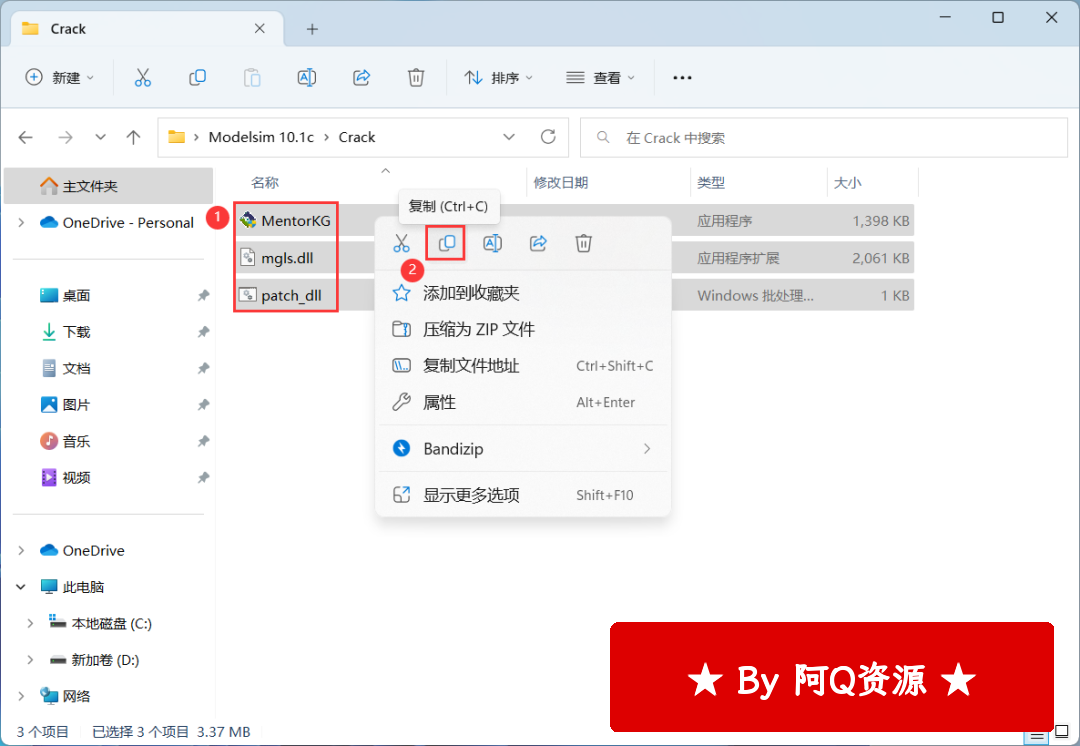Screen dimensions: 1080x746
Task: Open the 查看 (View) dropdown
Action: [x=600, y=78]
